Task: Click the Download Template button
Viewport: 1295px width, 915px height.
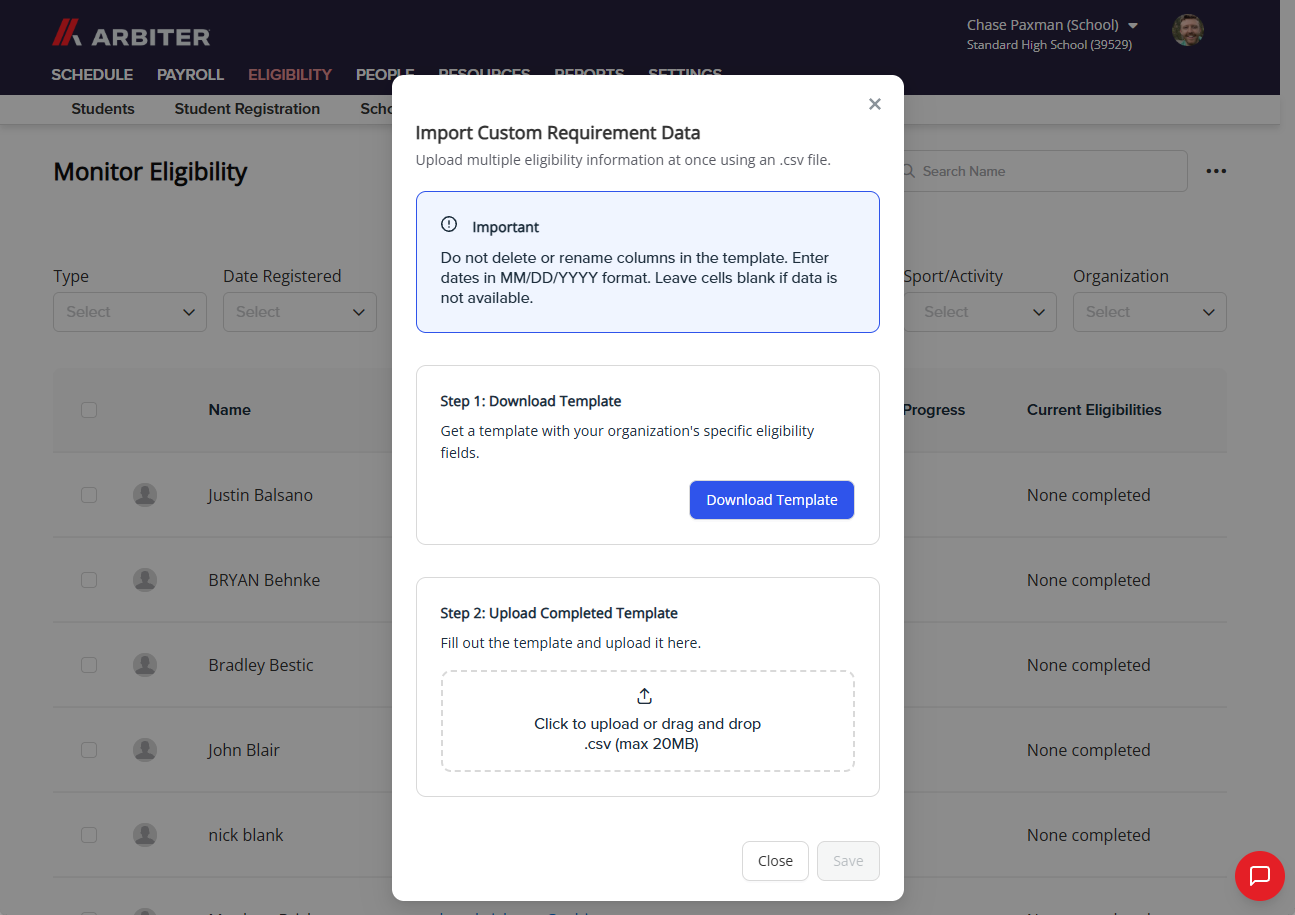Action: tap(772, 500)
